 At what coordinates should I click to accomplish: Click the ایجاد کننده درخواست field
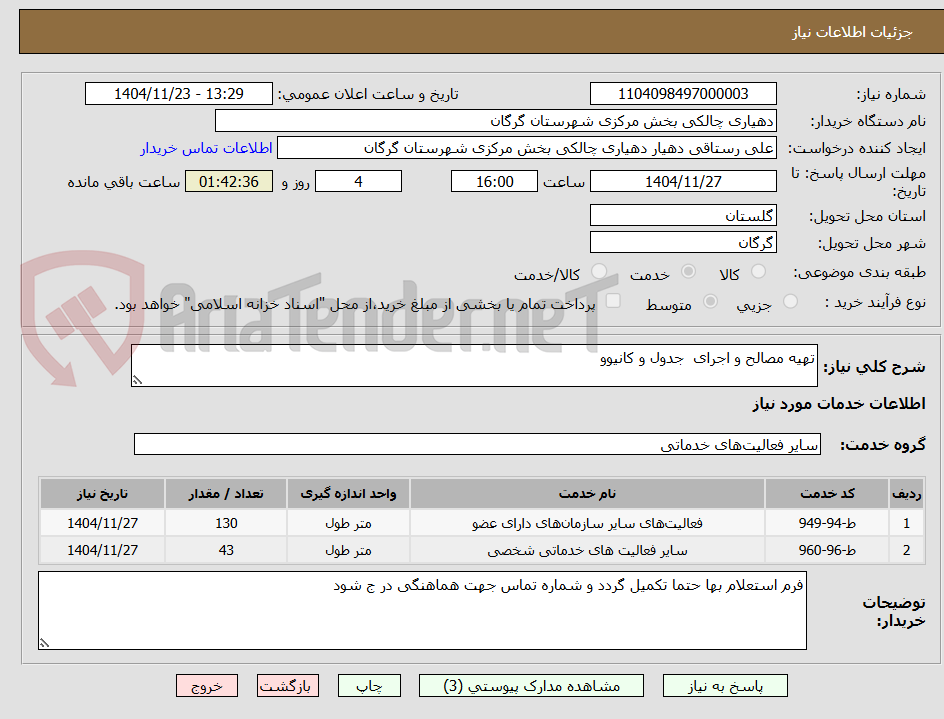pos(527,148)
